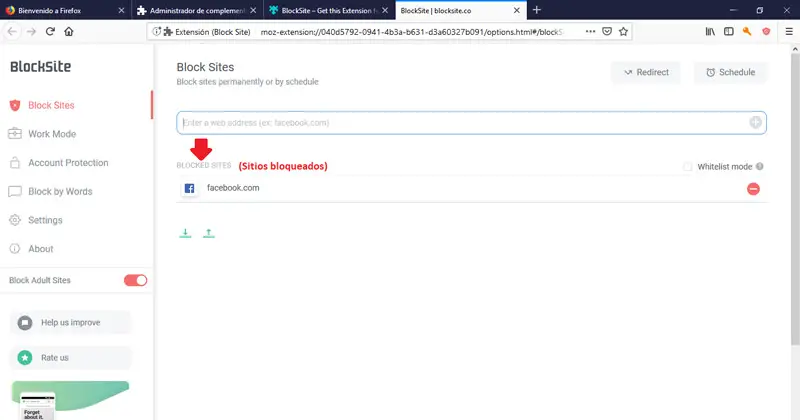Click the address bar URL

tap(412, 32)
